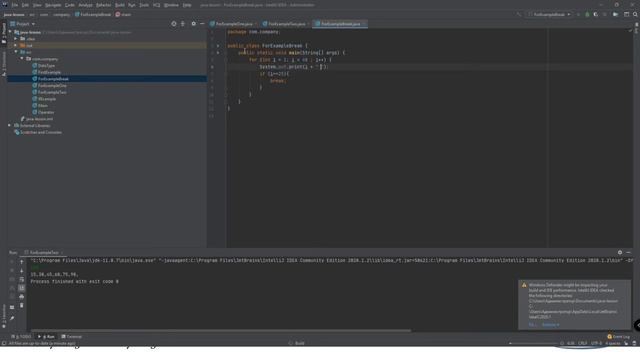Collapse the java-lesson project root node
Viewport: 640px width, 360px height.
pos(10,32)
